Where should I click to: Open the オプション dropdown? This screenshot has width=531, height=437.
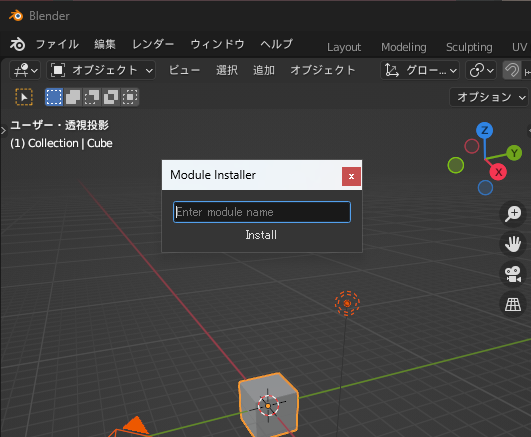tap(489, 97)
